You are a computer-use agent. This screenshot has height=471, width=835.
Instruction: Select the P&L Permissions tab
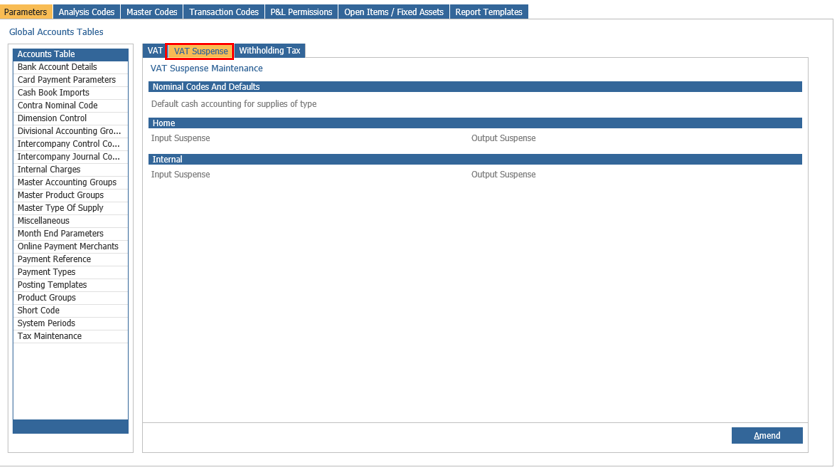click(301, 12)
